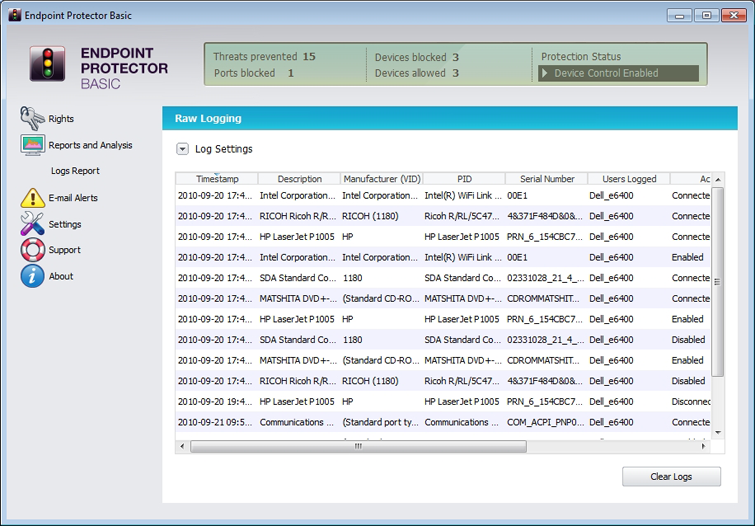Click Ports blocked 1 statistic
This screenshot has height=526, width=755.
[254, 73]
